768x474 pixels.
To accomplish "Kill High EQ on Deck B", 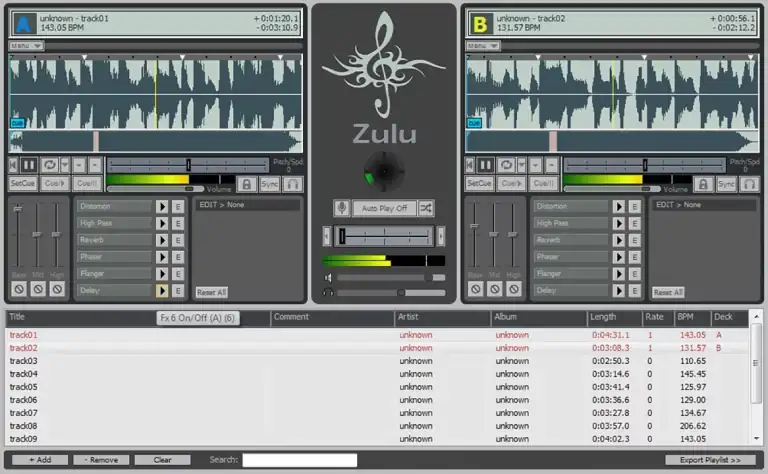I will 513,289.
